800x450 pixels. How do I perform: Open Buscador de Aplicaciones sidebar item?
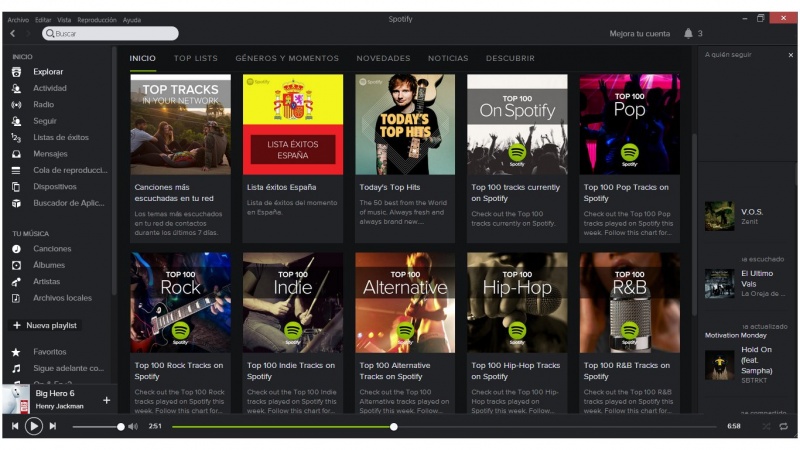pyautogui.click(x=68, y=203)
